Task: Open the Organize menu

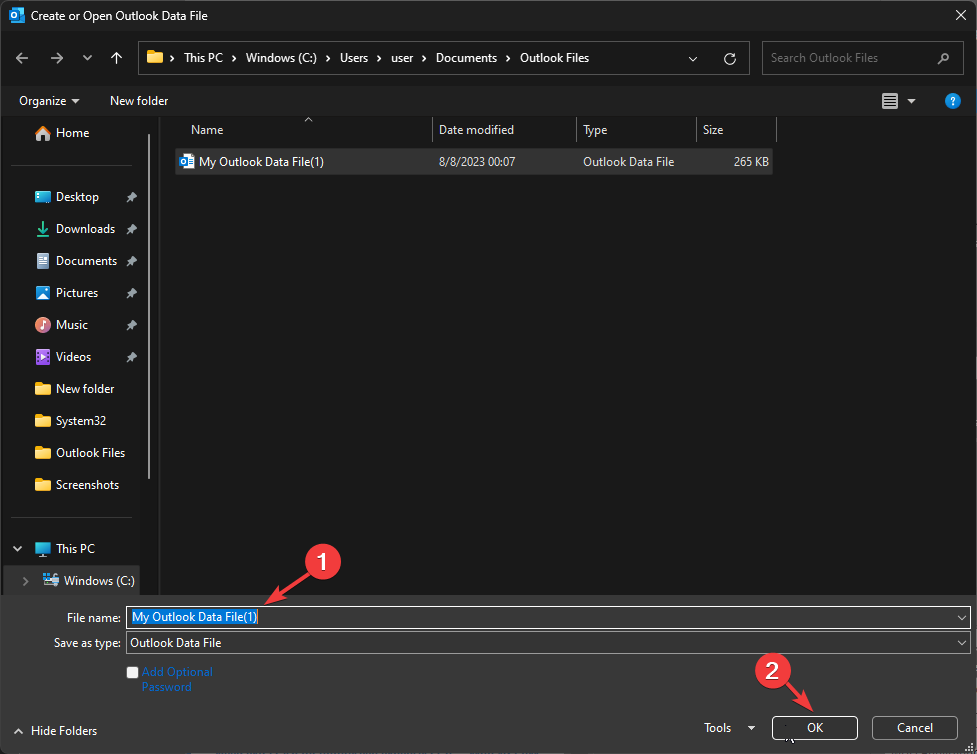Action: point(48,100)
